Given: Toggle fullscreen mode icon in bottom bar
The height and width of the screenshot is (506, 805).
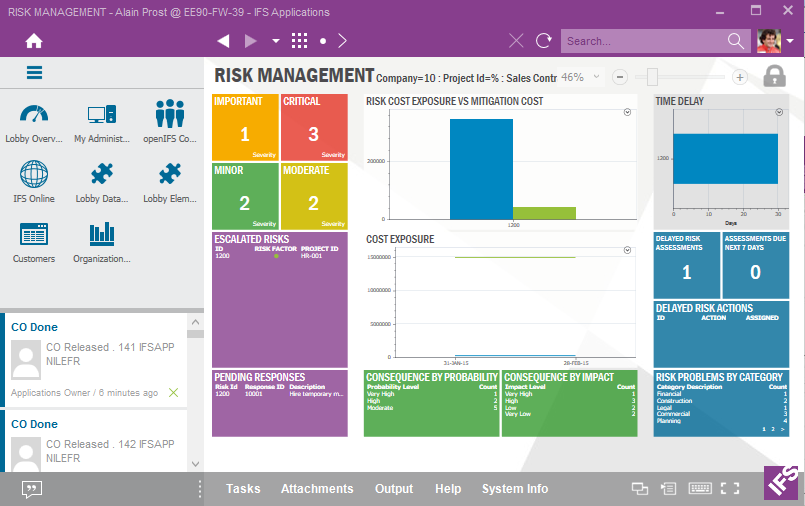Looking at the screenshot, I should point(730,489).
